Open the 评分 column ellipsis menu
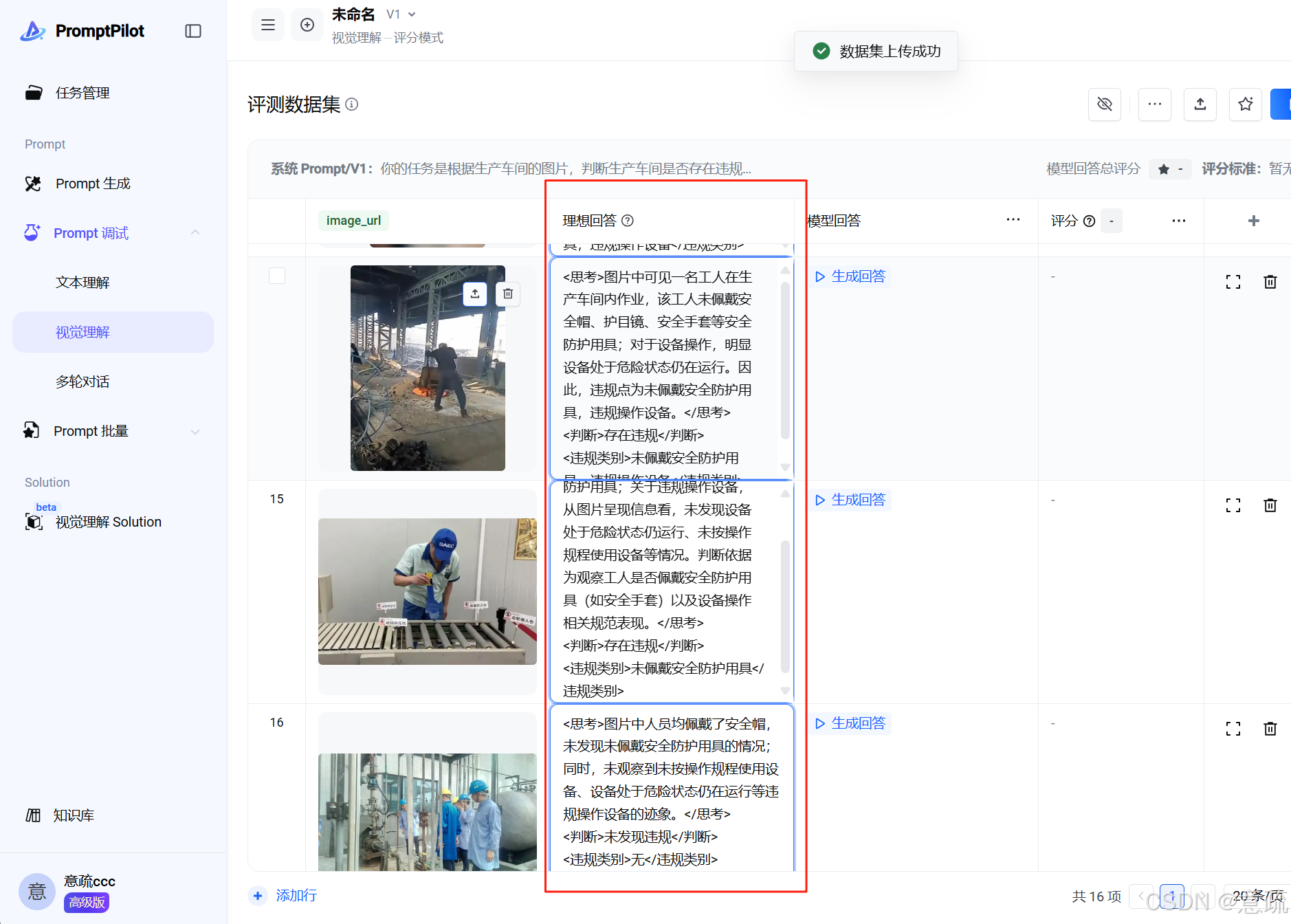This screenshot has width=1291, height=924. pyautogui.click(x=1179, y=221)
